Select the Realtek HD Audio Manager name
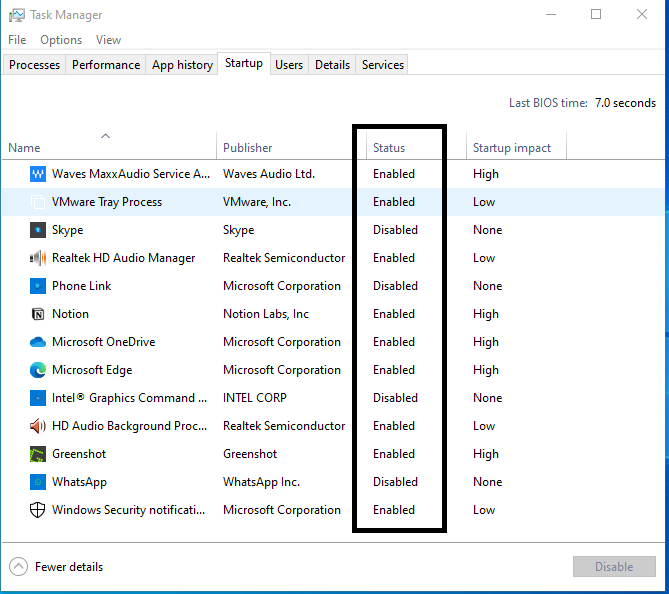 tap(123, 258)
